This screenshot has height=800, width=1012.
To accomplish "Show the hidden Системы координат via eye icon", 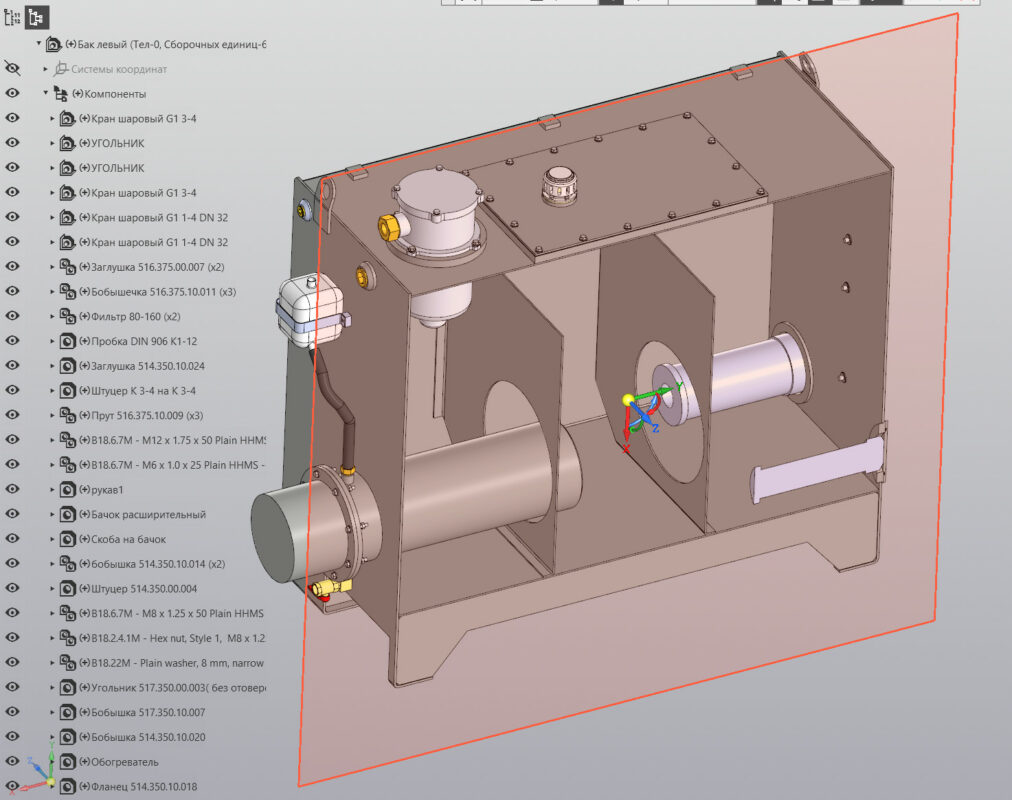I will (x=12, y=68).
